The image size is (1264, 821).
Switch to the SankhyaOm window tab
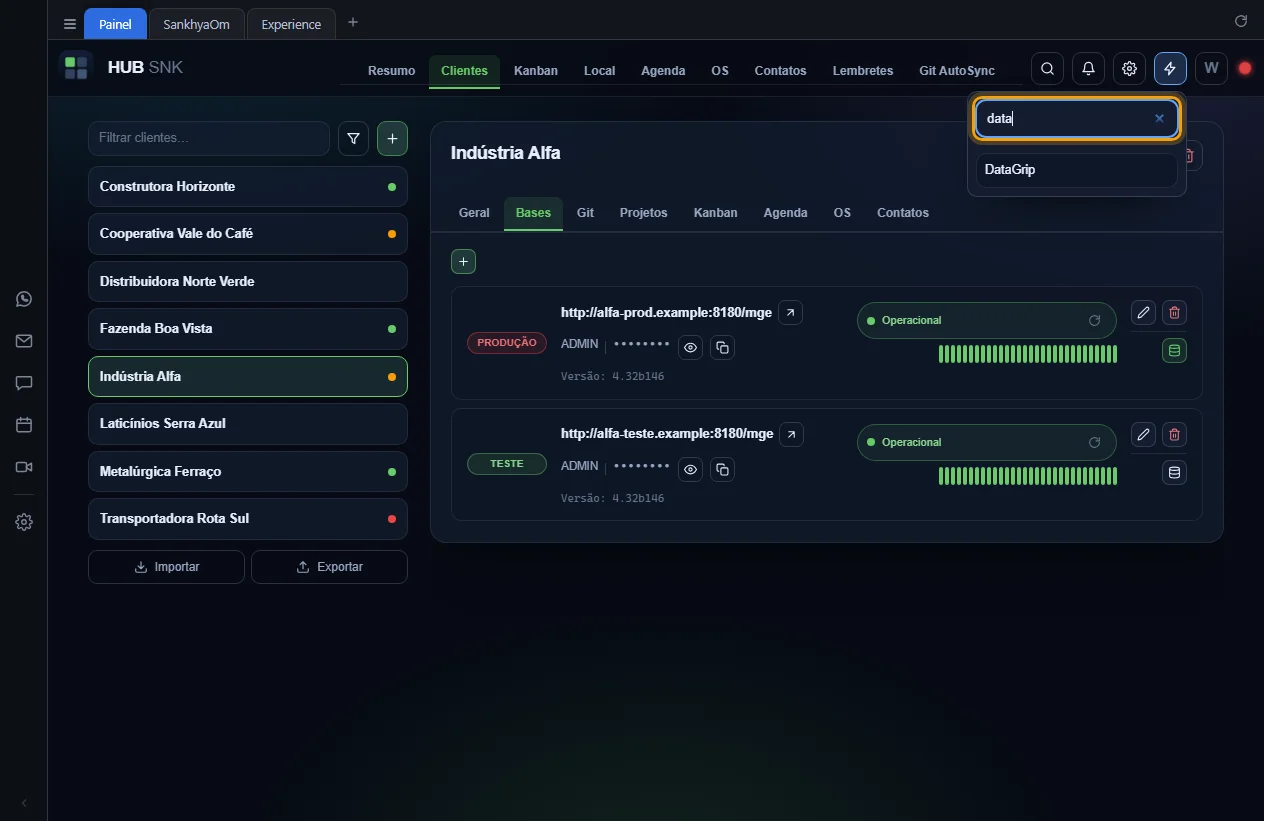click(x=196, y=24)
